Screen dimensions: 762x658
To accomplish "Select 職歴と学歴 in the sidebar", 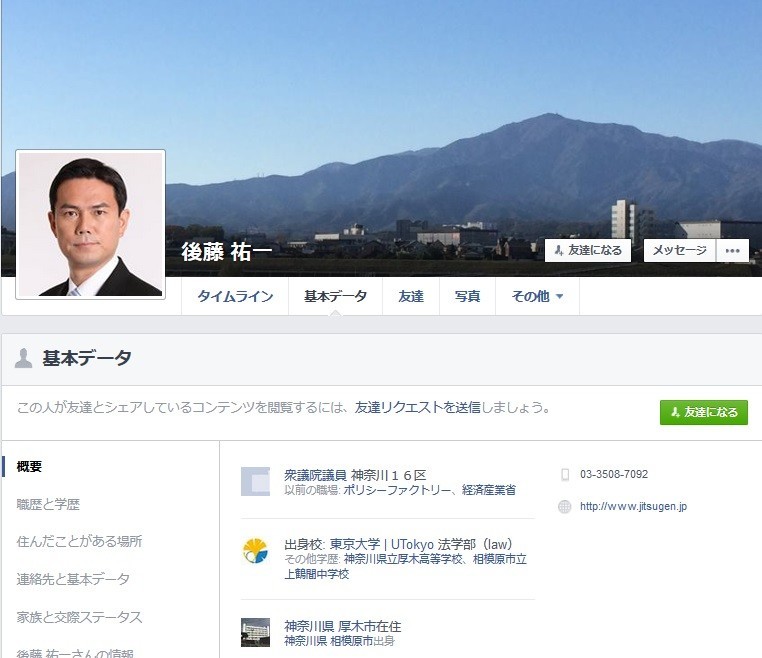I will (x=48, y=504).
